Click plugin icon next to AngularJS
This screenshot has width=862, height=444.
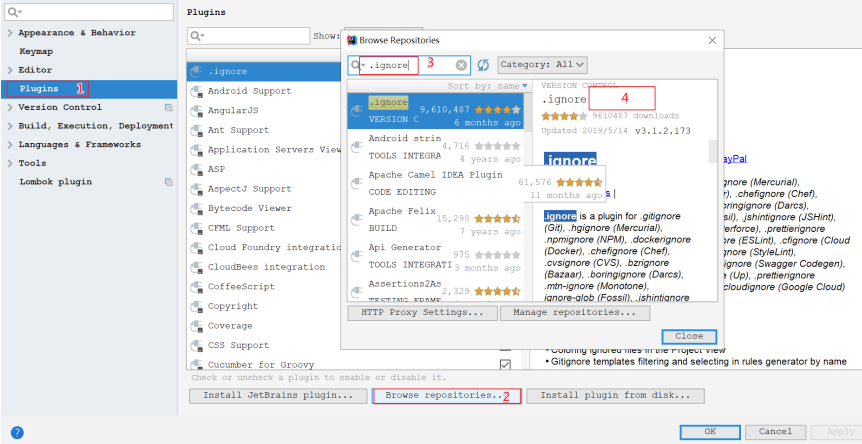(196, 111)
